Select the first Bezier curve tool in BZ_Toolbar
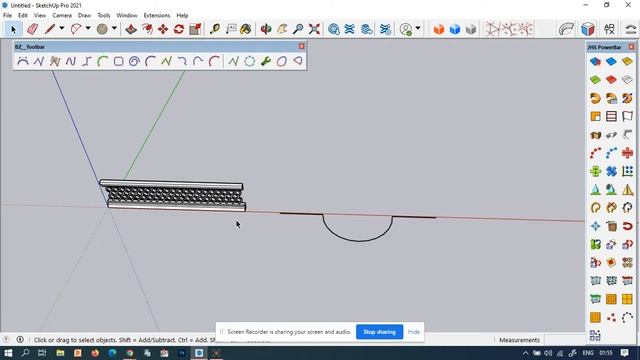Screen dimensions: 640x360 pyautogui.click(x=23, y=61)
